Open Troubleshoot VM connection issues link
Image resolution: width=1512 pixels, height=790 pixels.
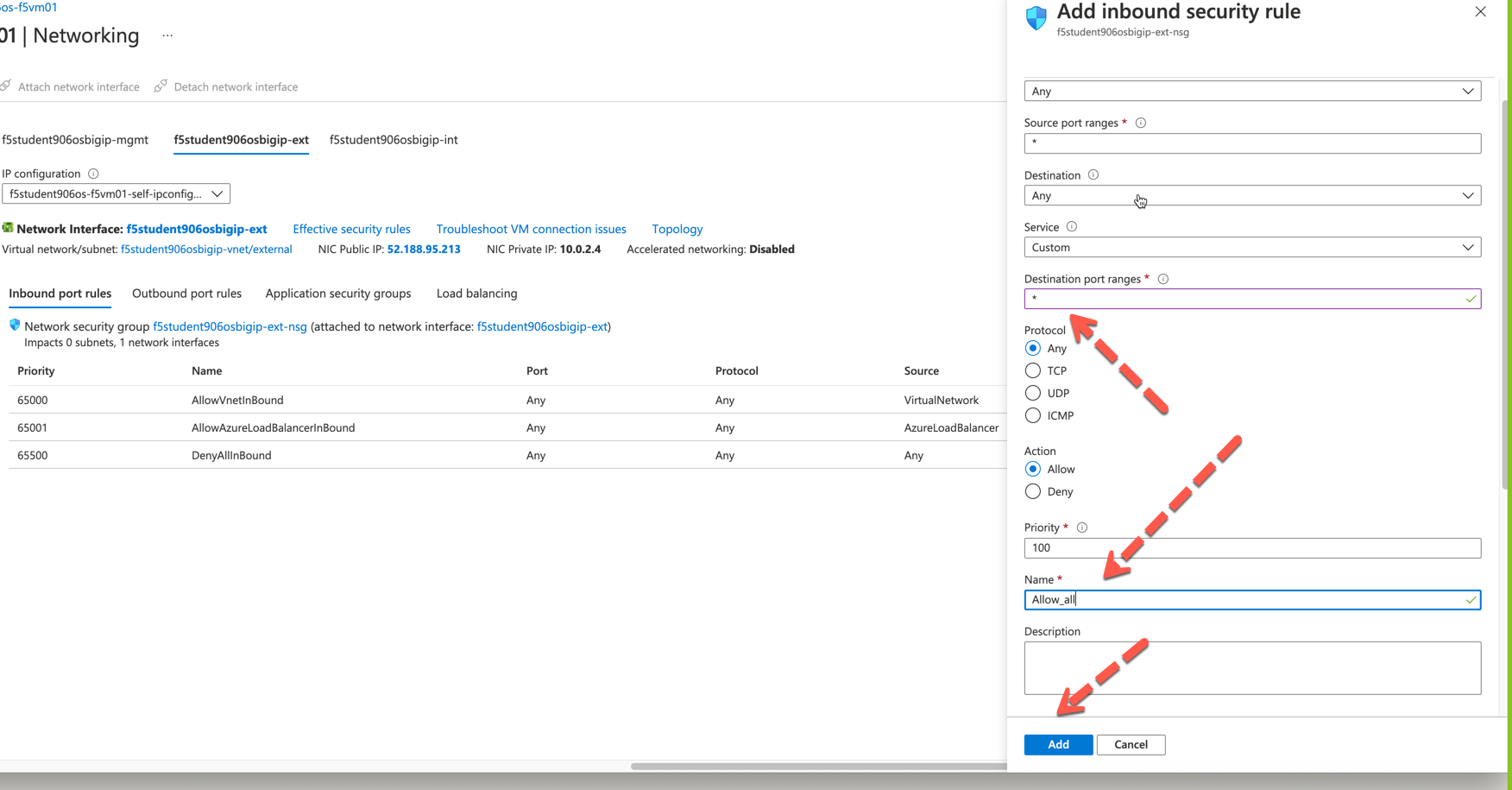[531, 229]
